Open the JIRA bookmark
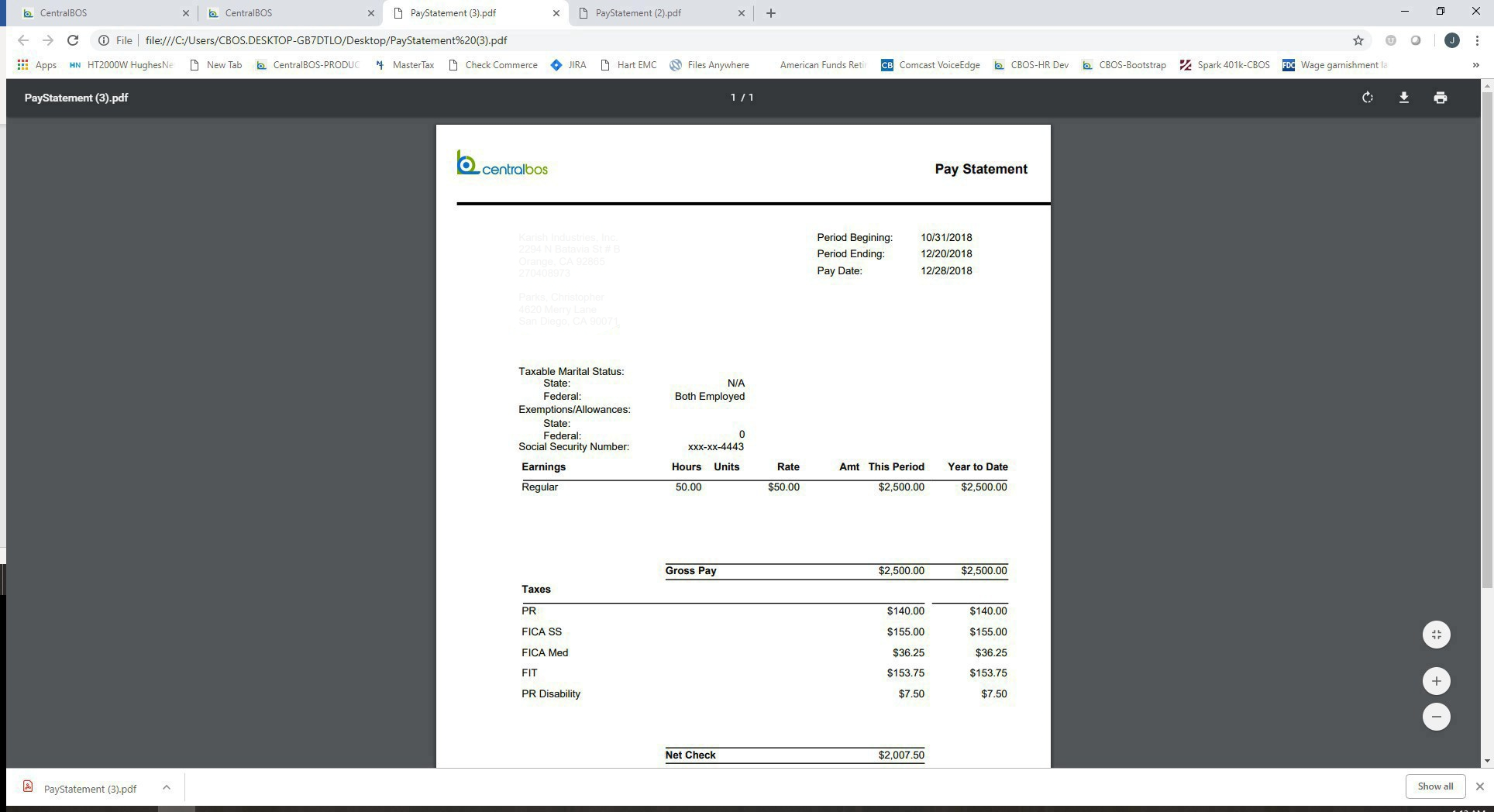This screenshot has width=1494, height=812. point(568,65)
